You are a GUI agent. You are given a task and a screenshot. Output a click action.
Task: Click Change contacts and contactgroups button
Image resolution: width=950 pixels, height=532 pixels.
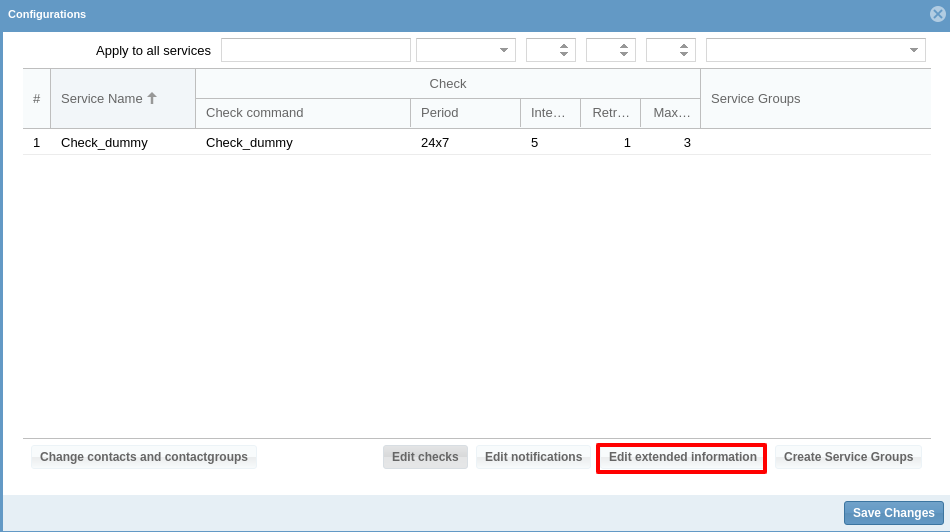click(144, 457)
